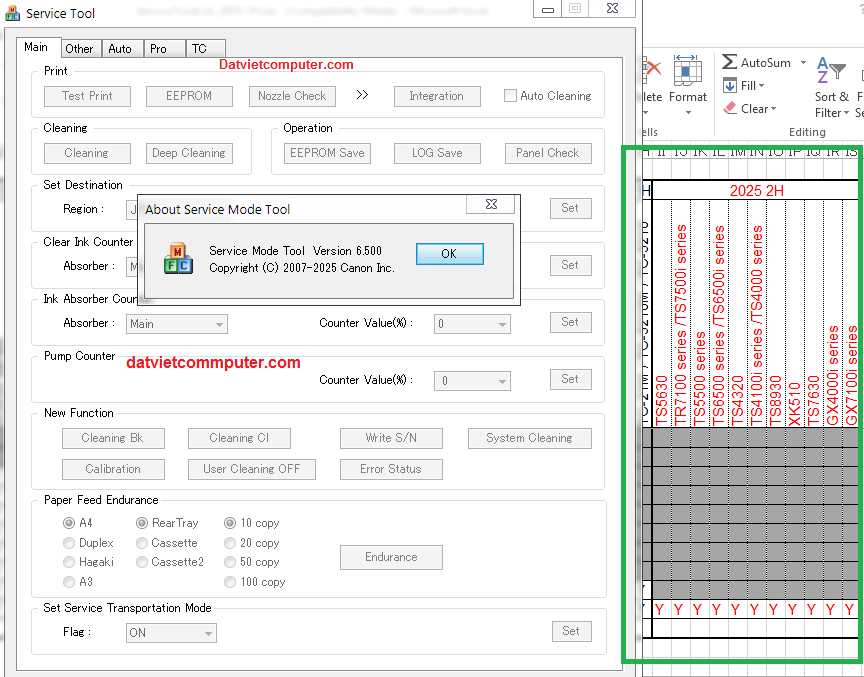Click Set button for Set Destination
864x677 pixels.
[x=571, y=208]
